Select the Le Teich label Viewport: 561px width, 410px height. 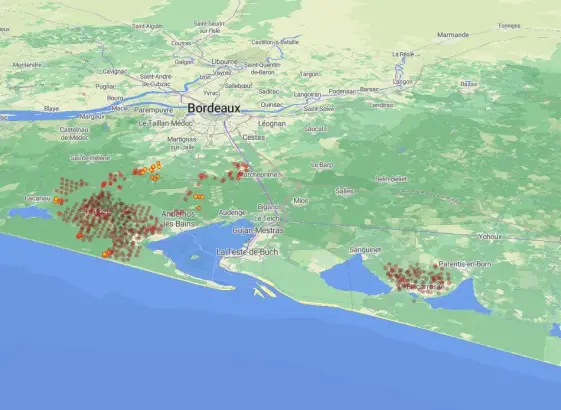(x=266, y=218)
